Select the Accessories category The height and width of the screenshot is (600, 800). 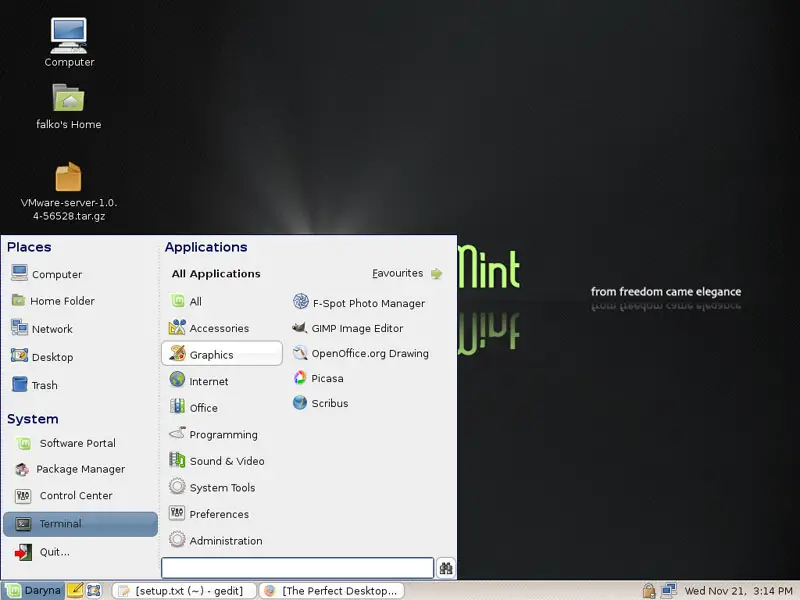tap(222, 328)
